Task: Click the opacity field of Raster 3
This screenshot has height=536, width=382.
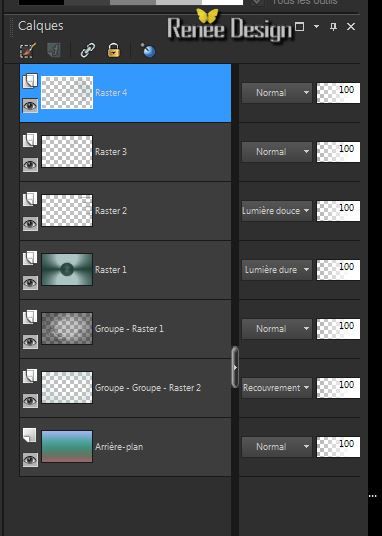Action: [338, 152]
